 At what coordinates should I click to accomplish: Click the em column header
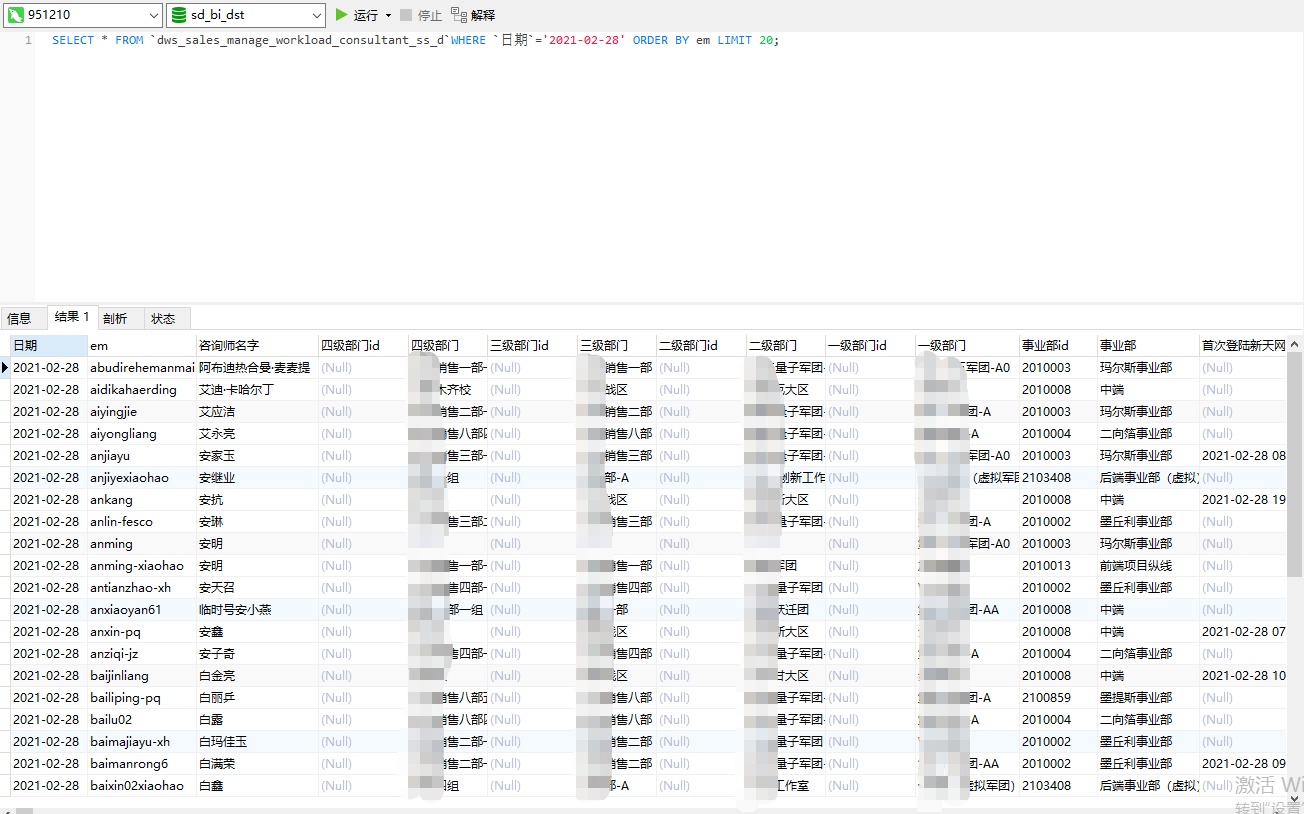pos(142,345)
